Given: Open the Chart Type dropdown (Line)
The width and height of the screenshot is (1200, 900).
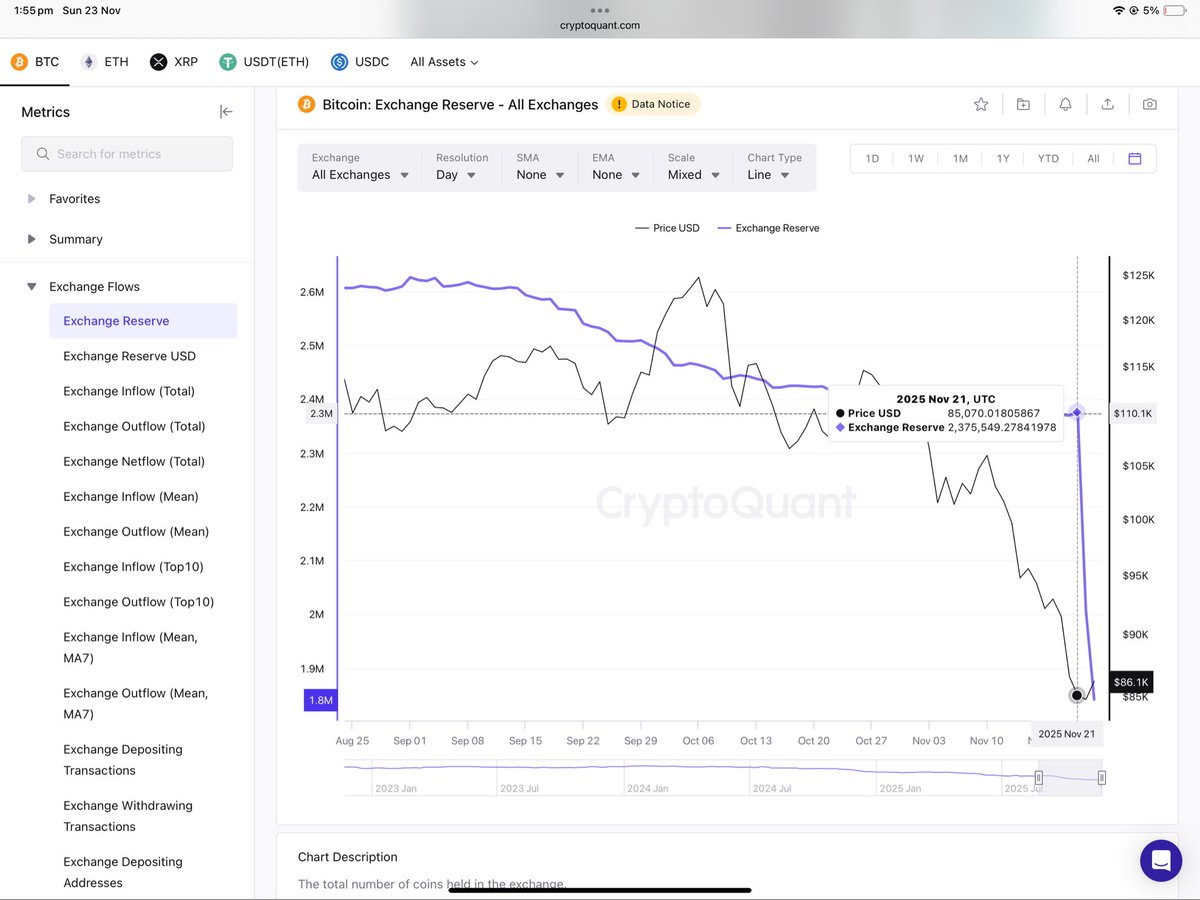Looking at the screenshot, I should point(775,167).
